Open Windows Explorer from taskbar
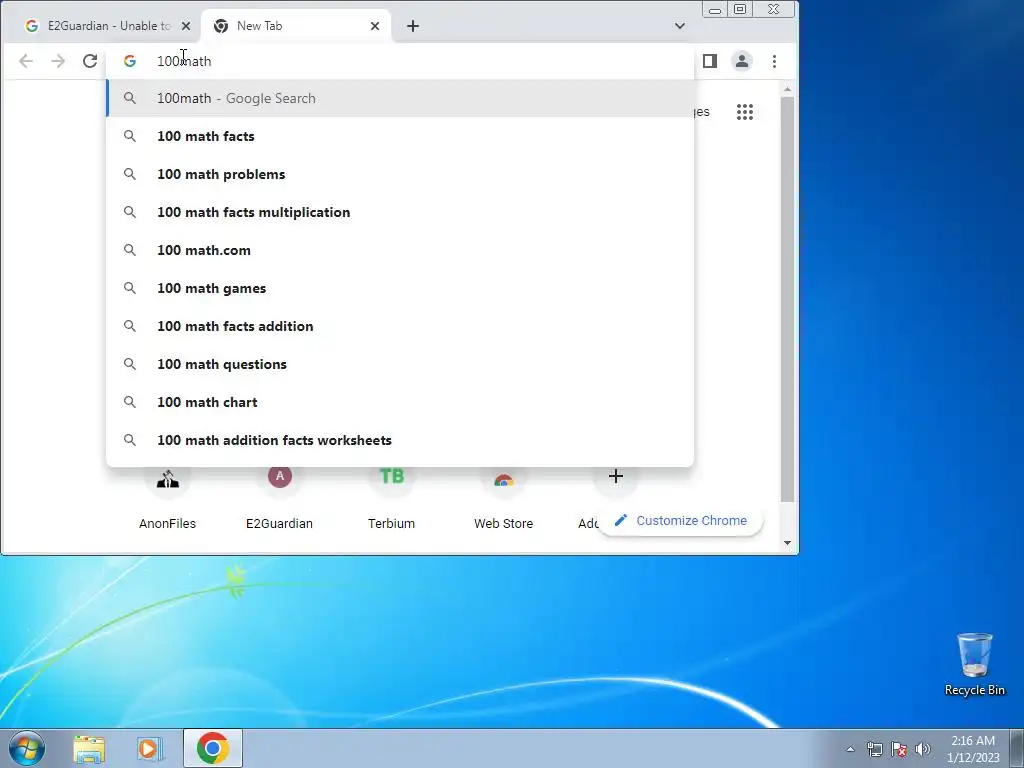The width and height of the screenshot is (1024, 768). (89, 749)
